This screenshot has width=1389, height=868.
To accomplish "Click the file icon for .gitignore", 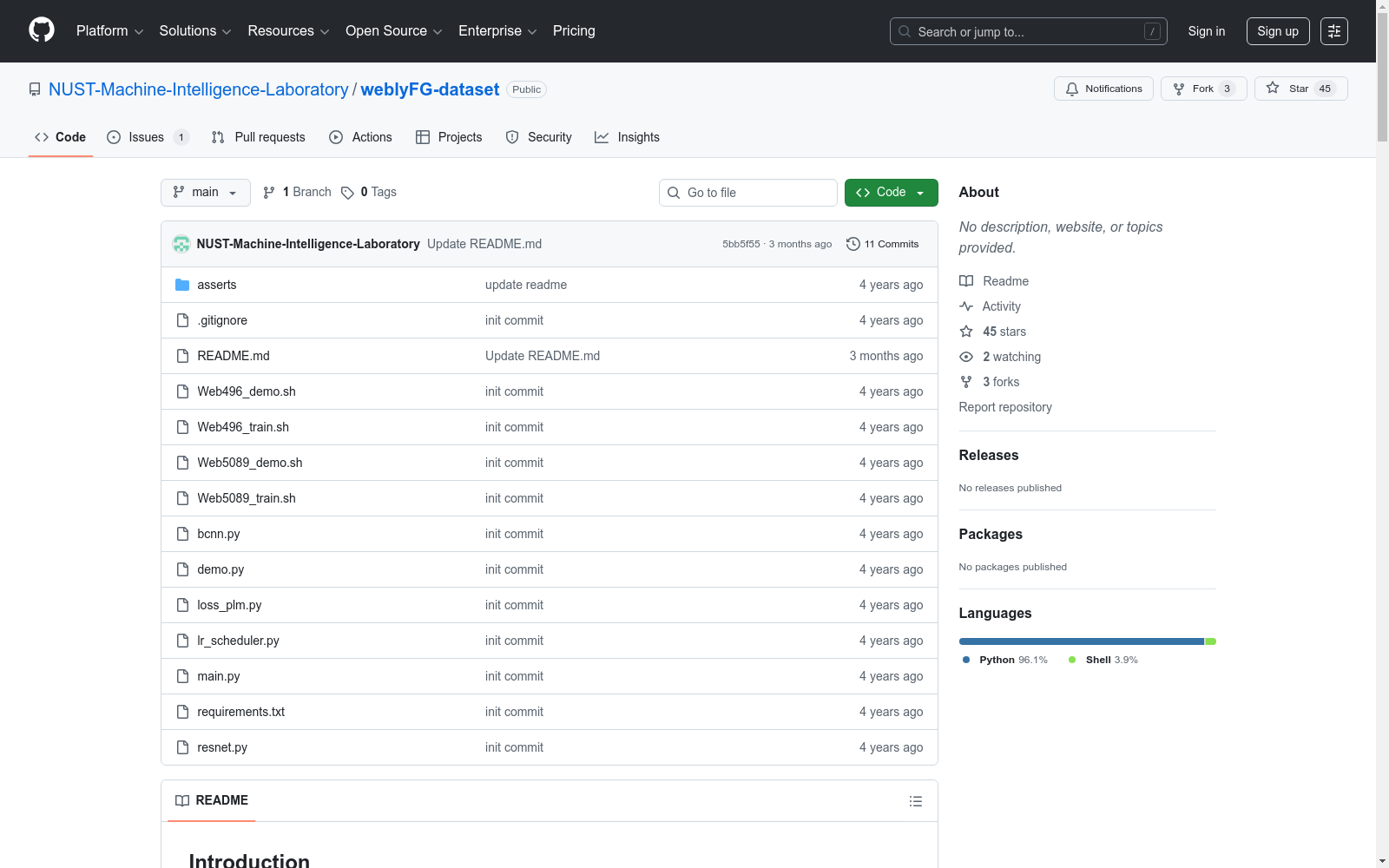I will [x=182, y=320].
